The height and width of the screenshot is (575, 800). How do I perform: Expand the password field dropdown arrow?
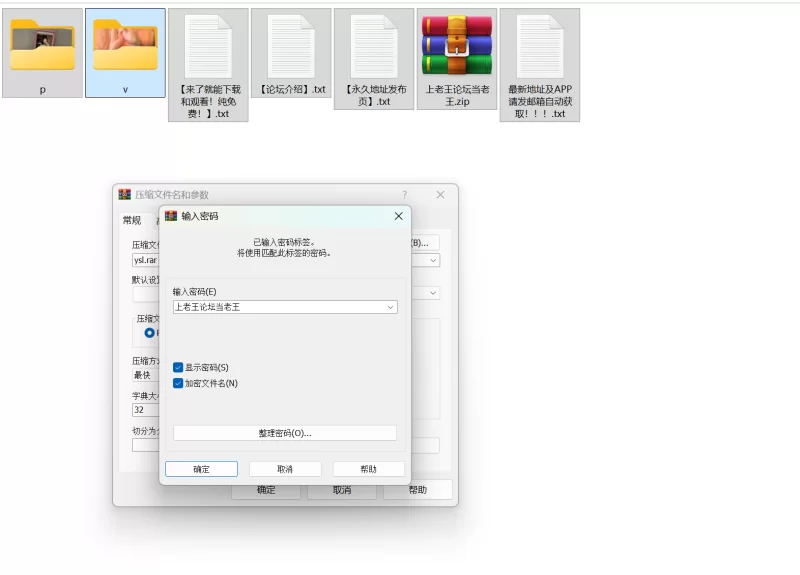[x=390, y=307]
